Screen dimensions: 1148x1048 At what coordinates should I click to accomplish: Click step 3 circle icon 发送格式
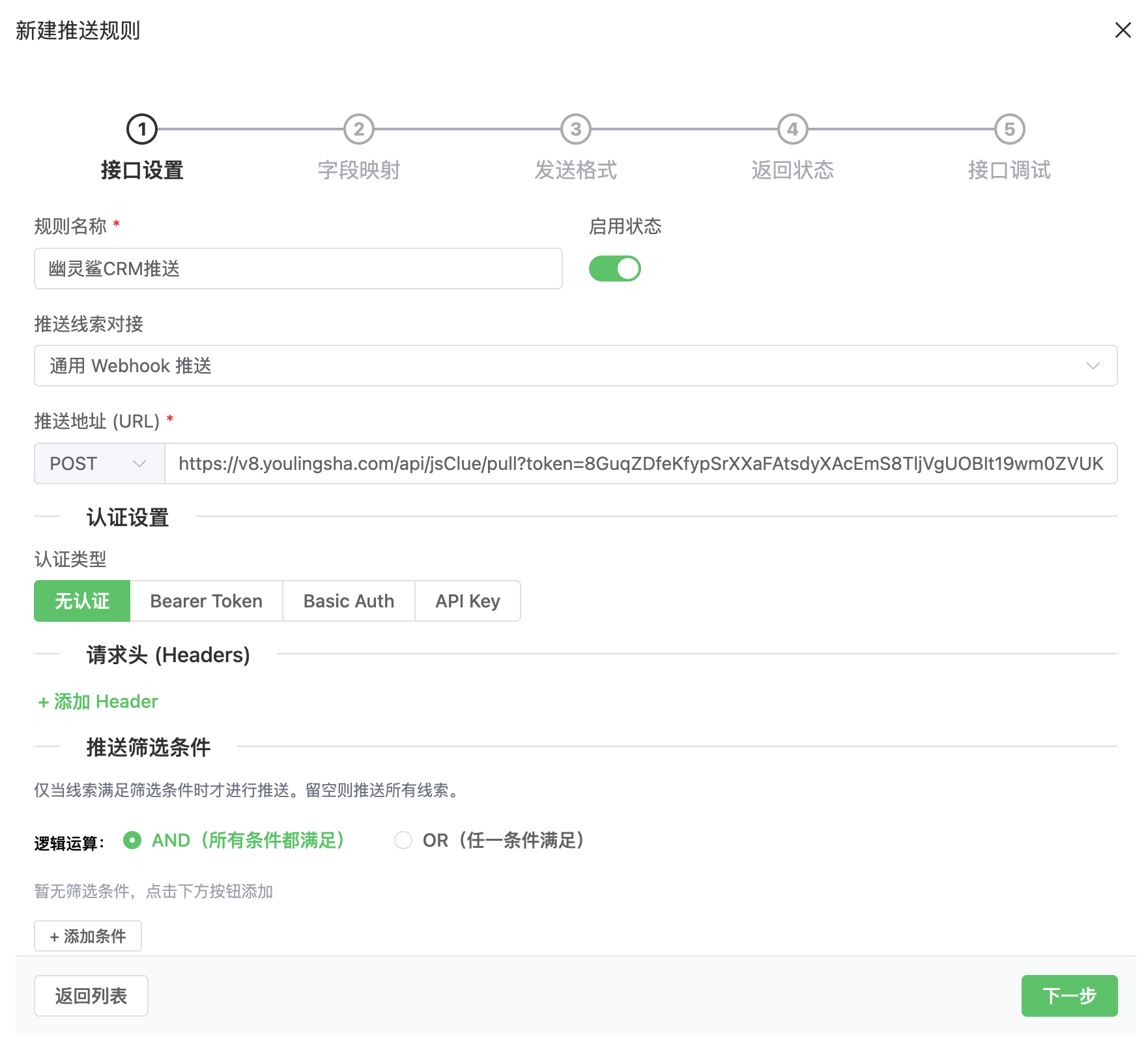[x=575, y=129]
